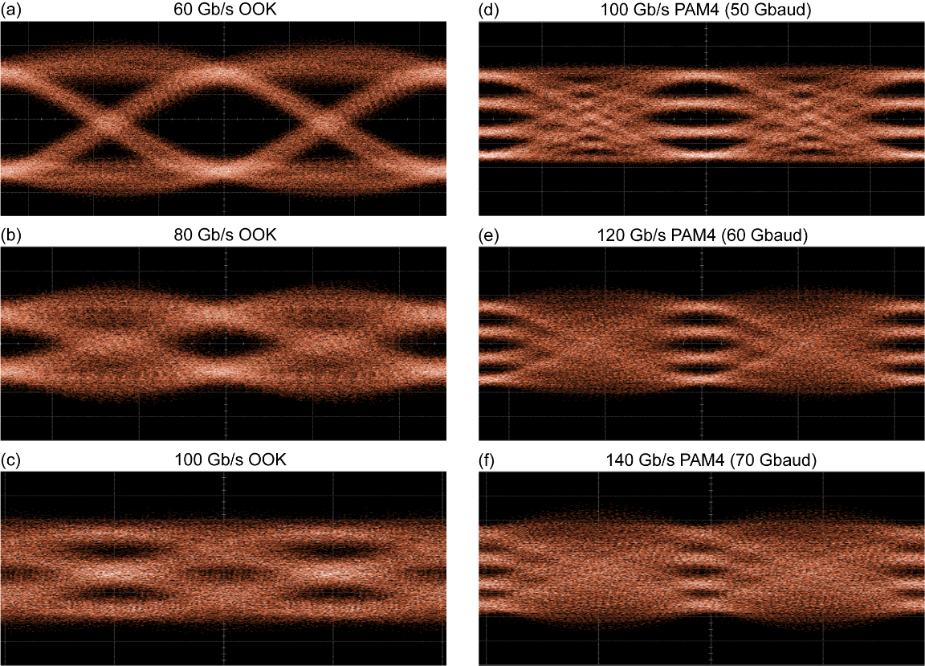This screenshot has width=925, height=666.
Task: Click the title '100 Gb/s PAM4 (50 Gbaud)'
Action: 706,10
